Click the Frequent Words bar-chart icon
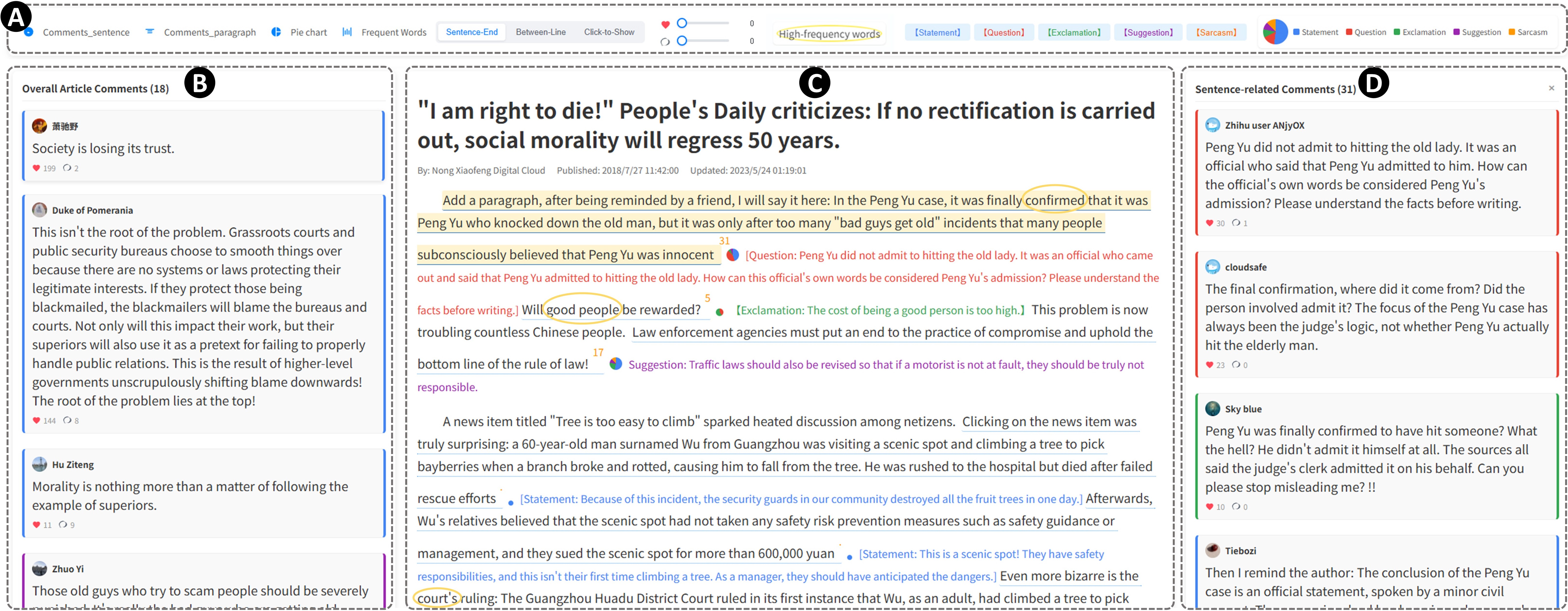This screenshot has width=1568, height=611. tap(347, 32)
